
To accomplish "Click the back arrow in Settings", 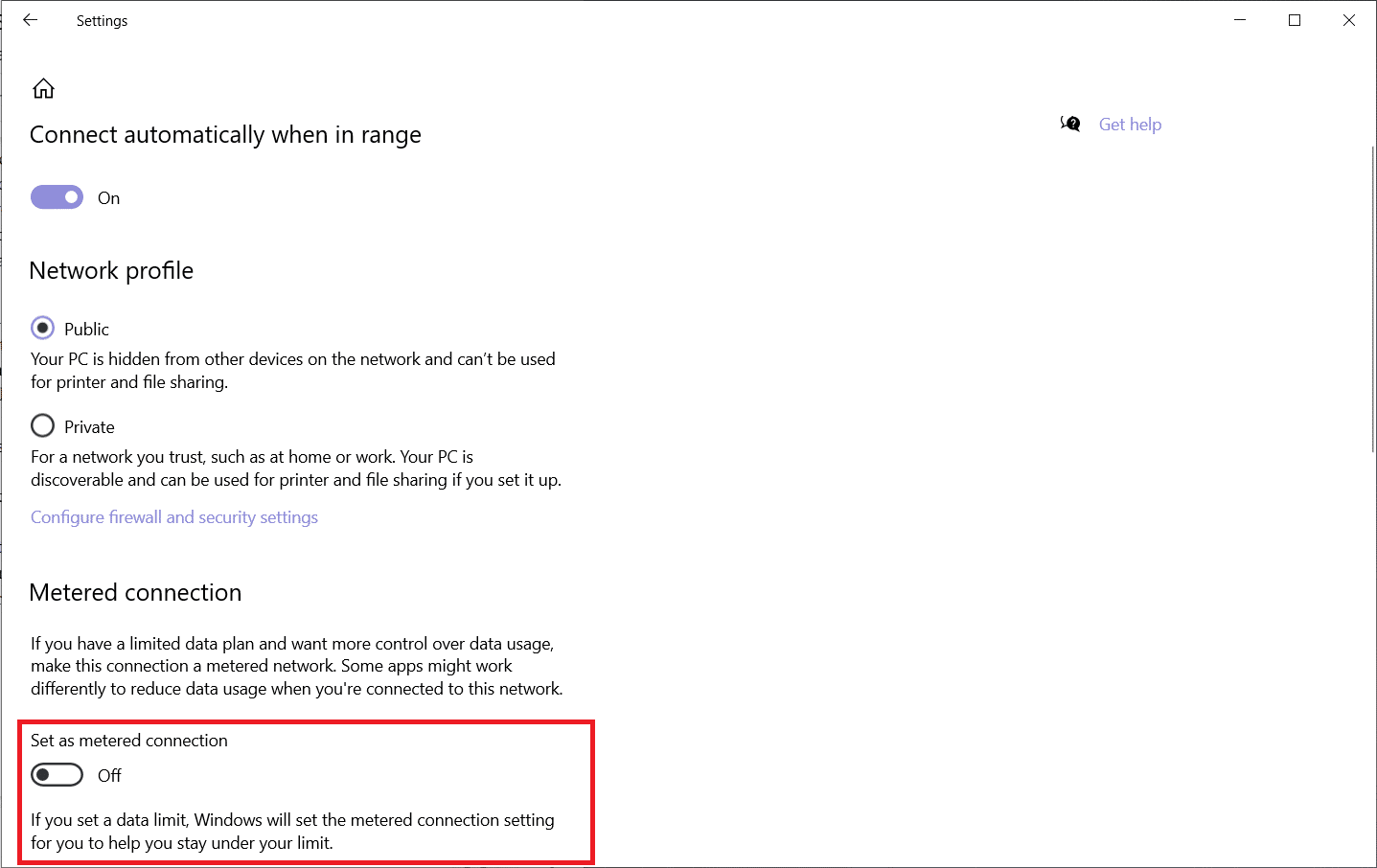I will coord(31,20).
